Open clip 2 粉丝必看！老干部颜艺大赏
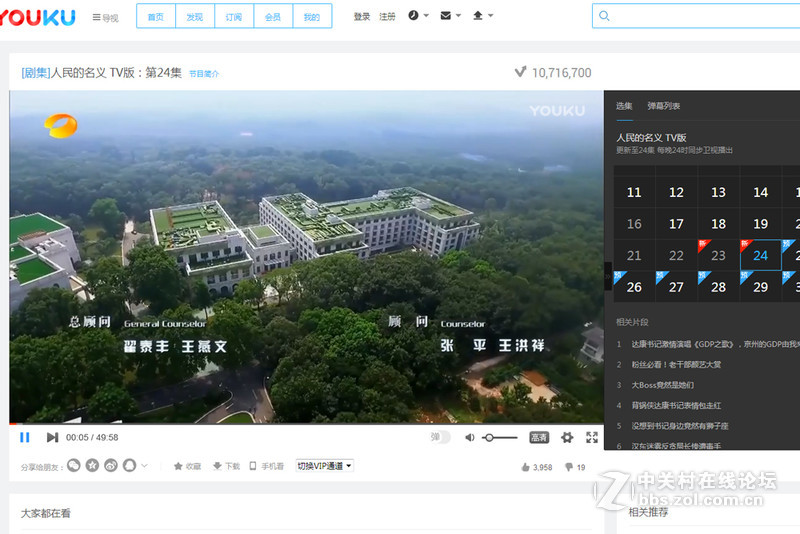The width and height of the screenshot is (800, 534). pyautogui.click(x=676, y=365)
